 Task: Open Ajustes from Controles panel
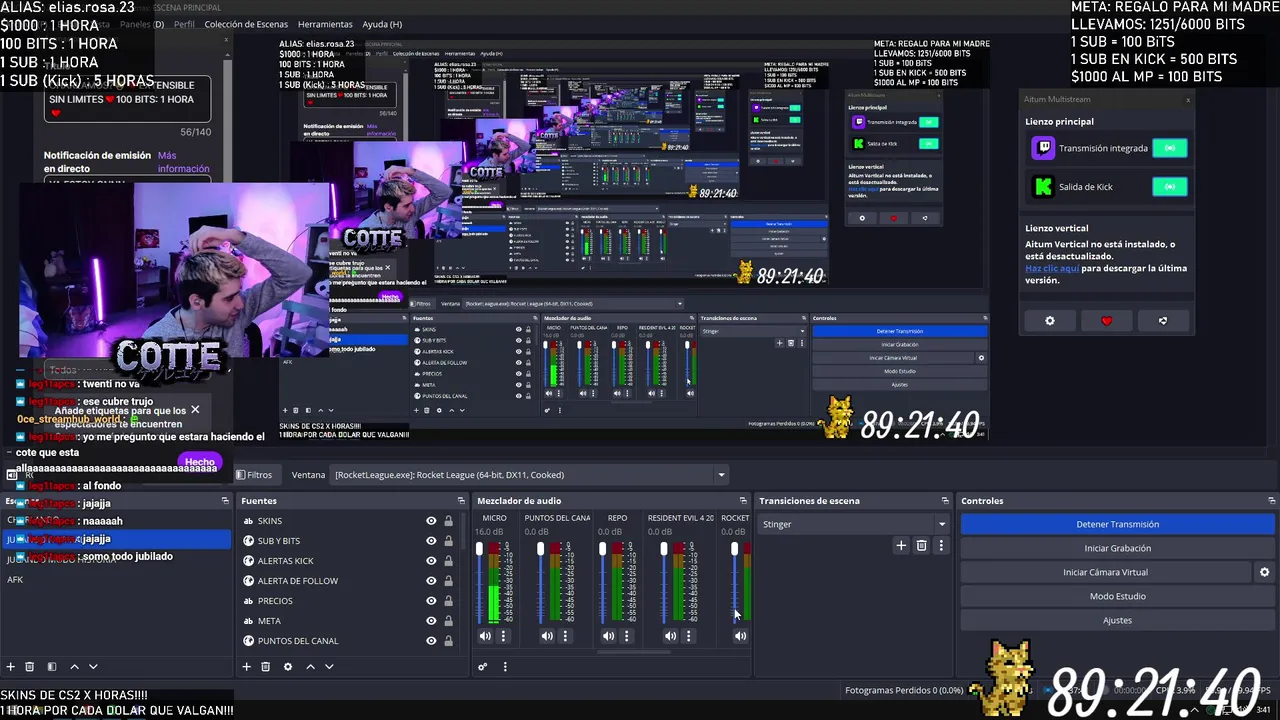(1117, 620)
